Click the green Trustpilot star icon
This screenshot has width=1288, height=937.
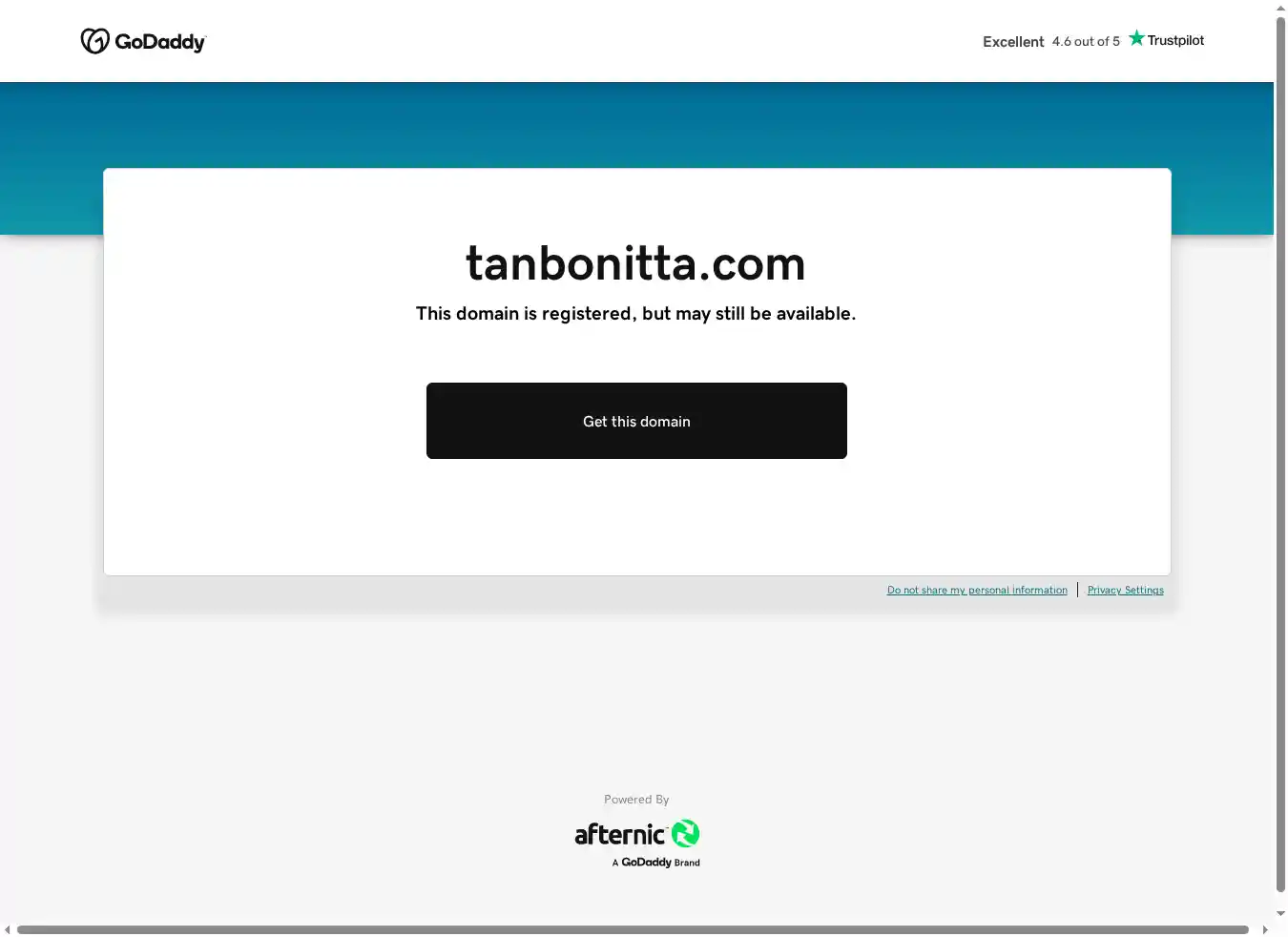(1136, 38)
